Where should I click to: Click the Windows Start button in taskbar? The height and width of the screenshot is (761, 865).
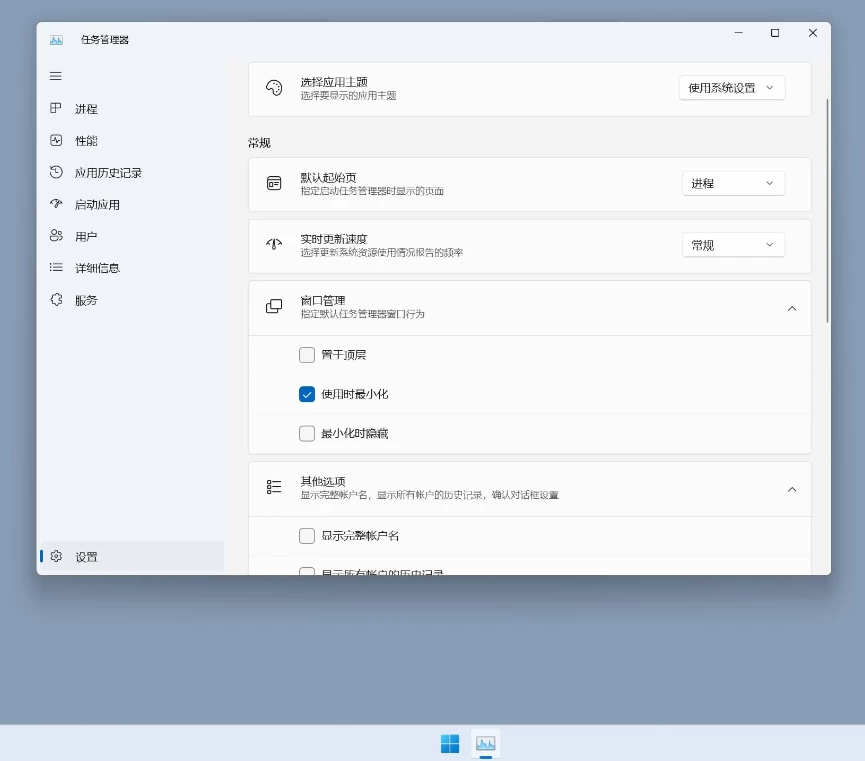[x=450, y=743]
